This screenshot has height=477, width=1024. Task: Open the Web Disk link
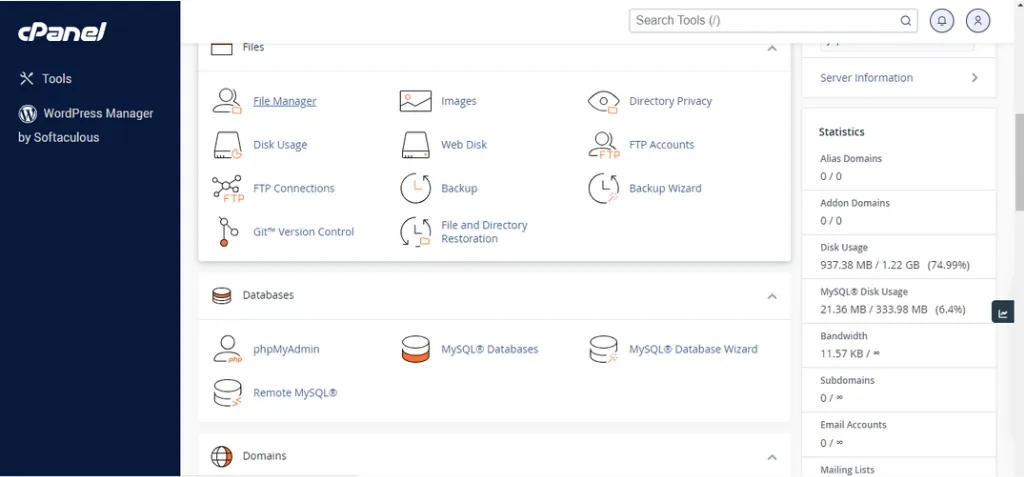(x=464, y=145)
